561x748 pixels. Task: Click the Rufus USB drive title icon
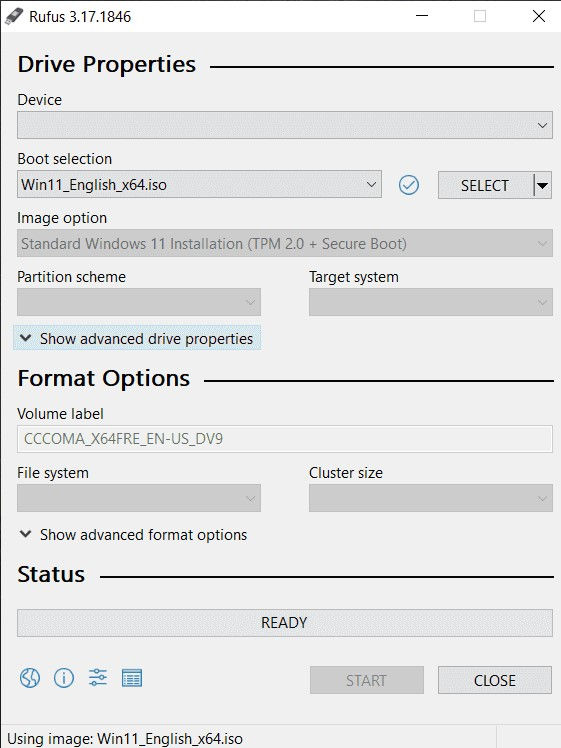pos(14,16)
